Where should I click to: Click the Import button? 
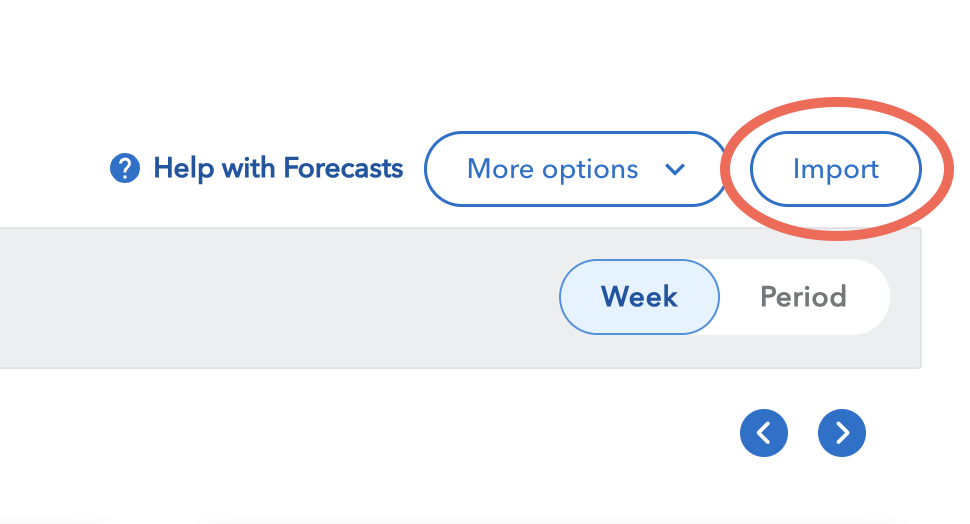pos(836,169)
